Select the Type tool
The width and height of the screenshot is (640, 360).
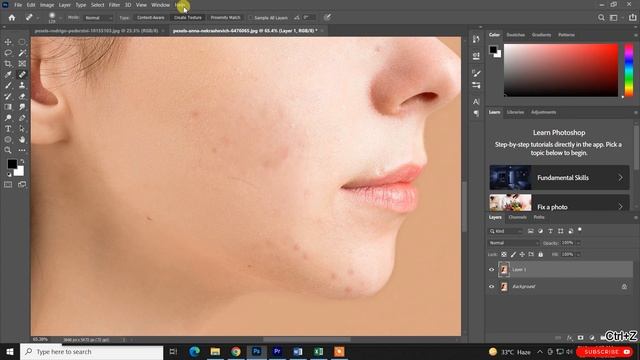[x=8, y=129]
